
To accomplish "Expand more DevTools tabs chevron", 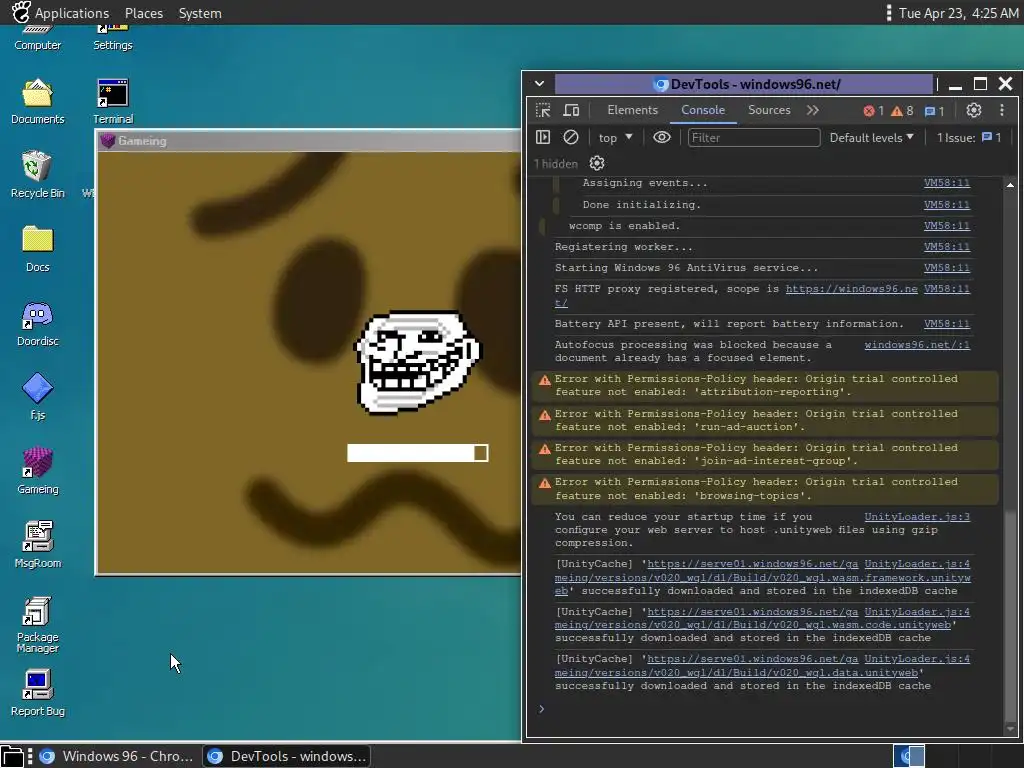I will [x=812, y=110].
